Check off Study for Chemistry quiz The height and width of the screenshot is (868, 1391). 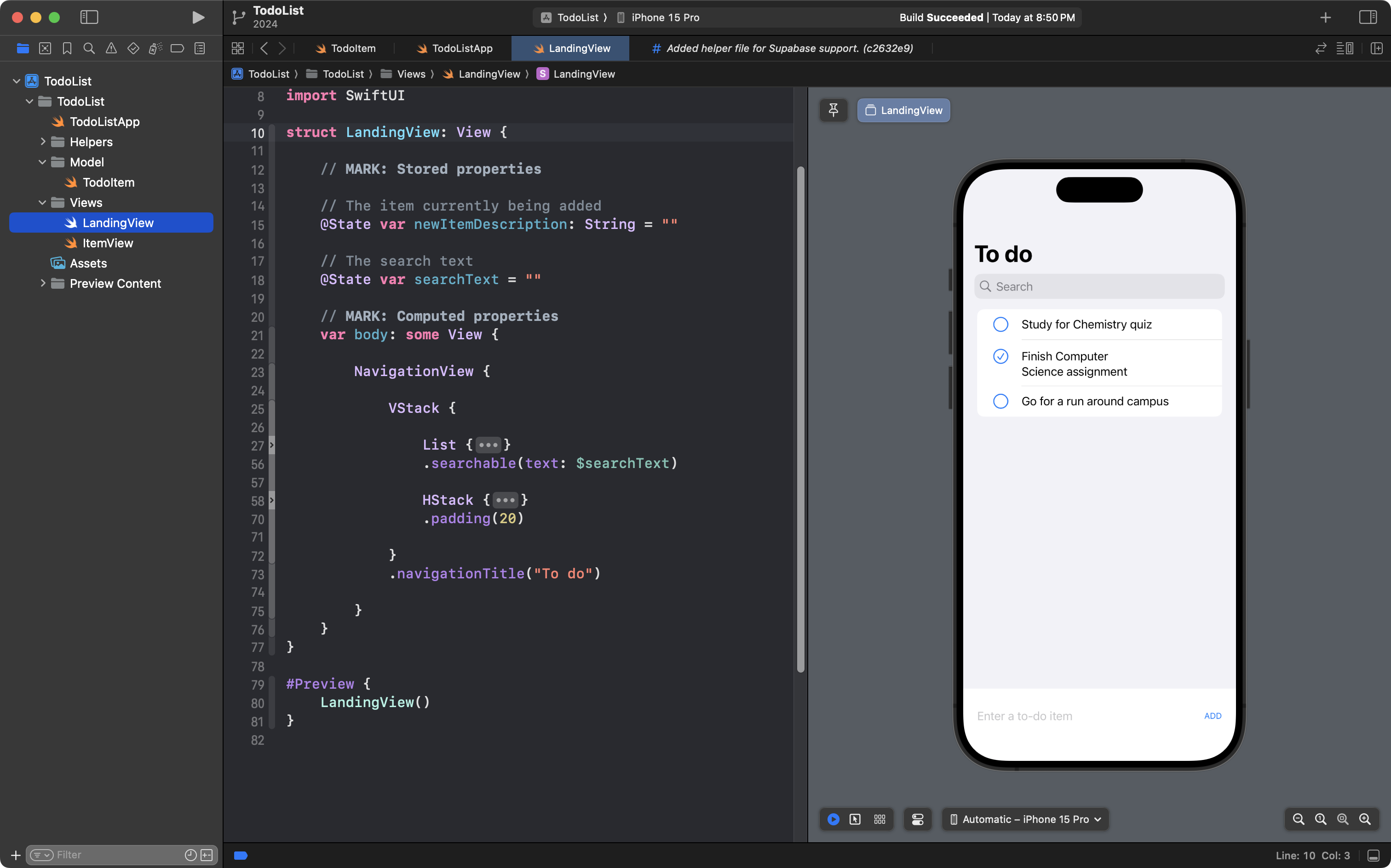1000,325
